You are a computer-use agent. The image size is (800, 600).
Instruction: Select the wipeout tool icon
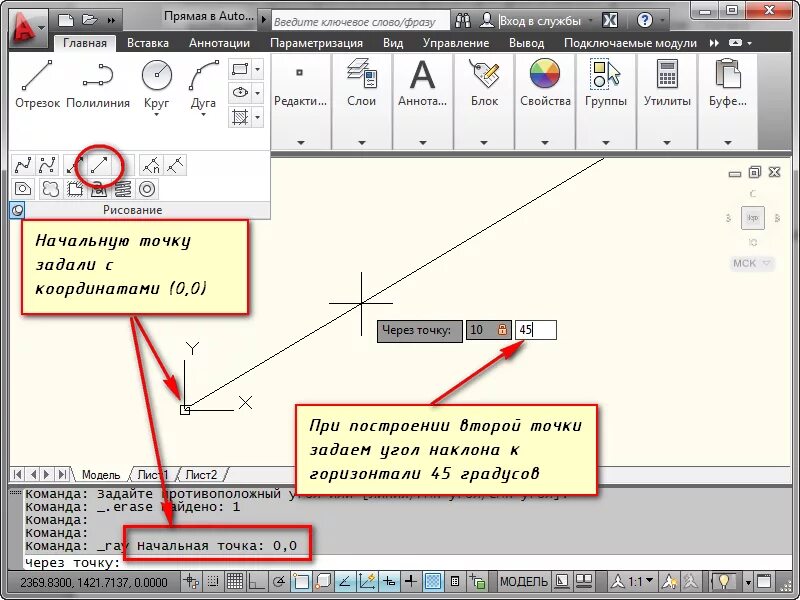click(x=74, y=189)
